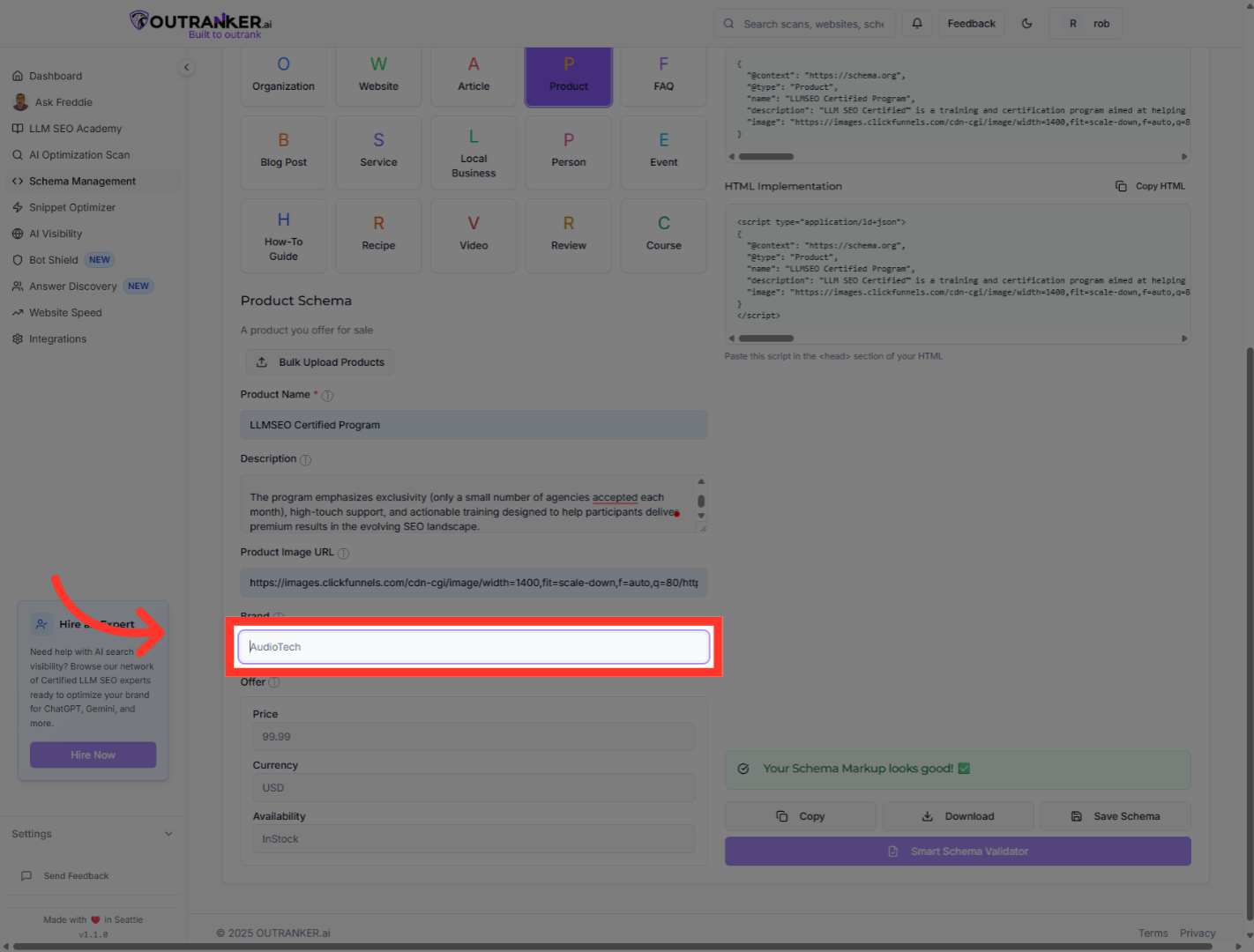Select the Local Business schema type
Image resolution: width=1254 pixels, height=952 pixels.
[x=474, y=152]
